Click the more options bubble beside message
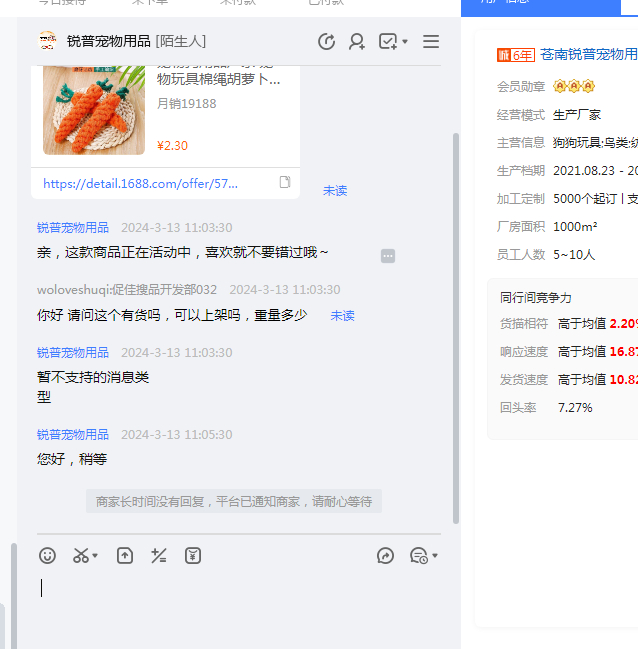The width and height of the screenshot is (638, 649). point(388,256)
